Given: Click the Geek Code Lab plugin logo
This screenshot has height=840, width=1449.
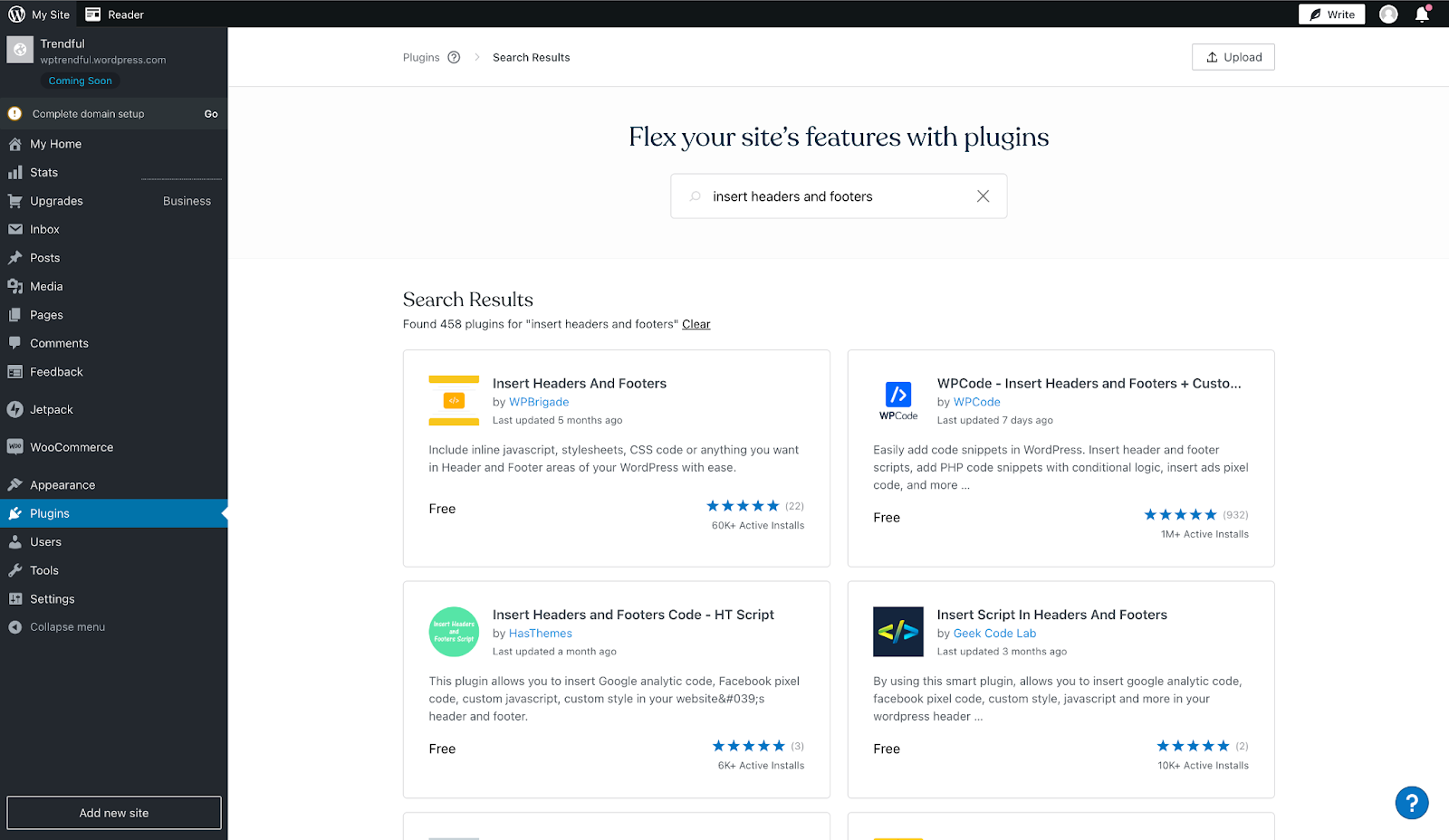Looking at the screenshot, I should 898,632.
